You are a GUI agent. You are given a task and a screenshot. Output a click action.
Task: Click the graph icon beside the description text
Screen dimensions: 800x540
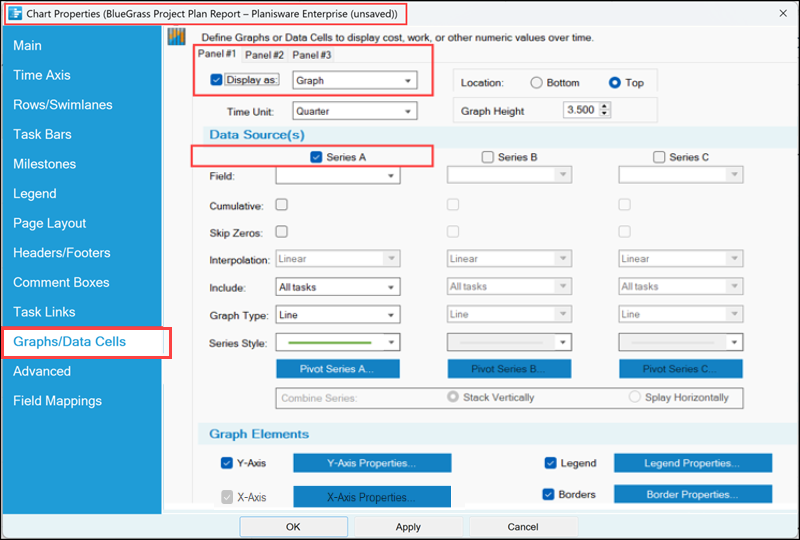177,37
